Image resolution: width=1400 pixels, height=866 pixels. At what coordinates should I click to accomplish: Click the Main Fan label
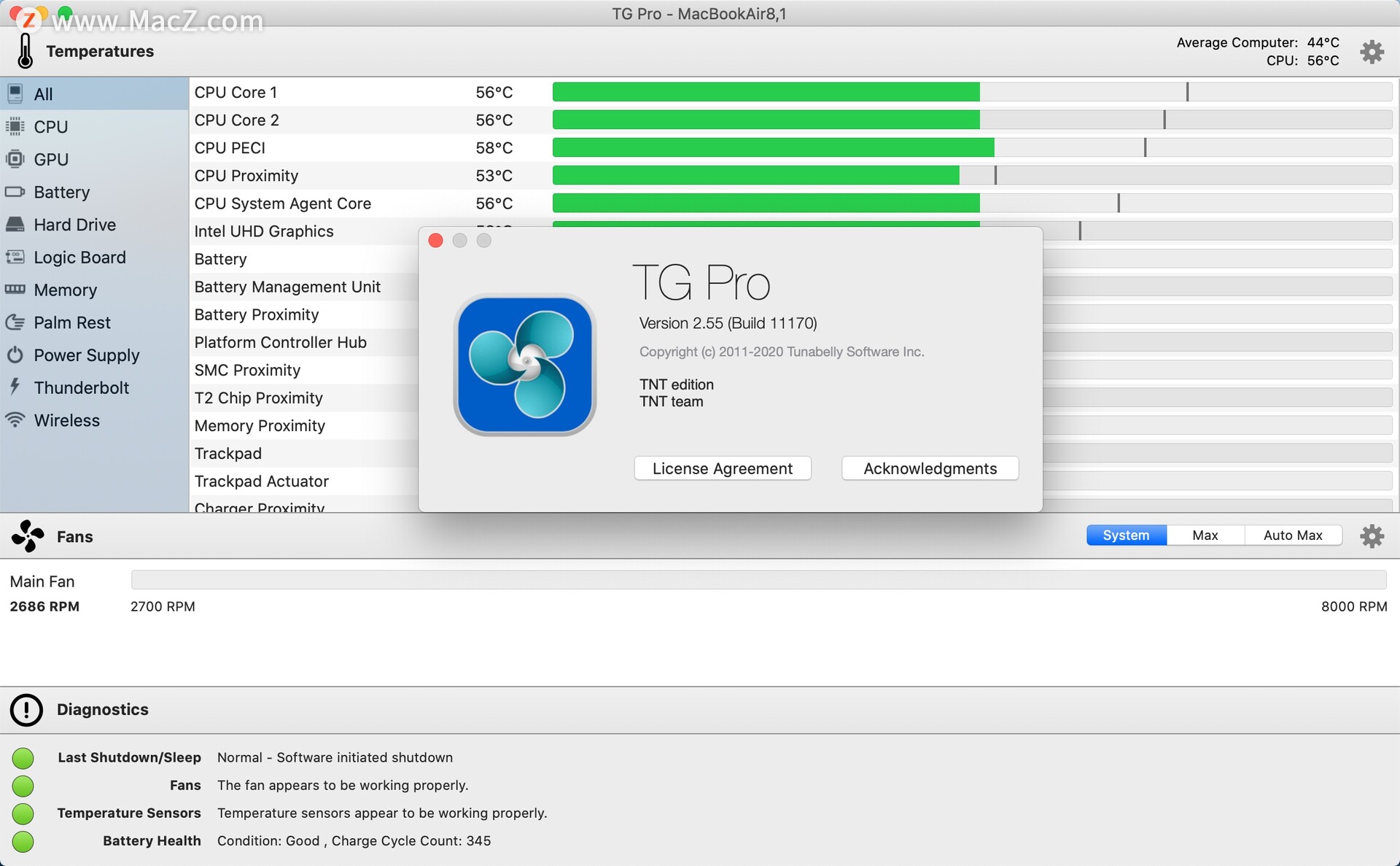tap(42, 581)
